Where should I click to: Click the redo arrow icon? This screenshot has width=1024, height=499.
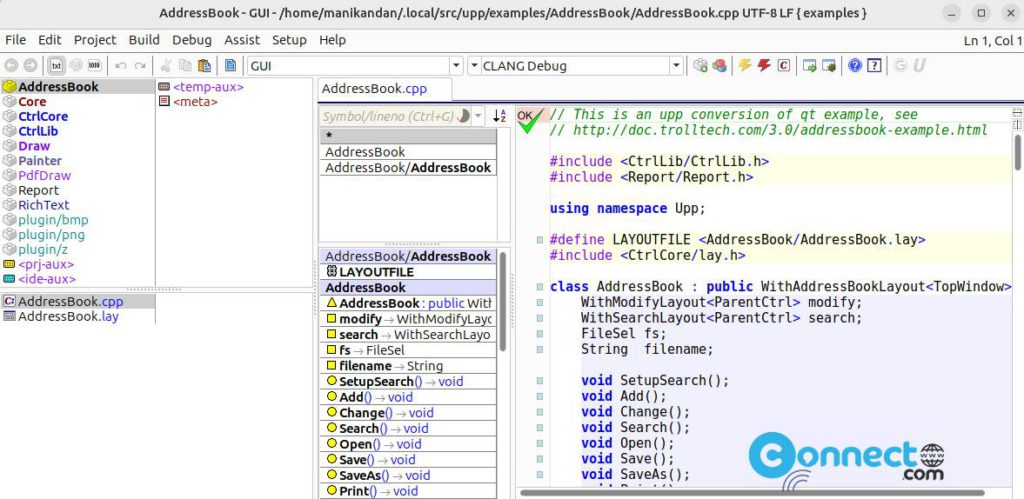point(140,65)
